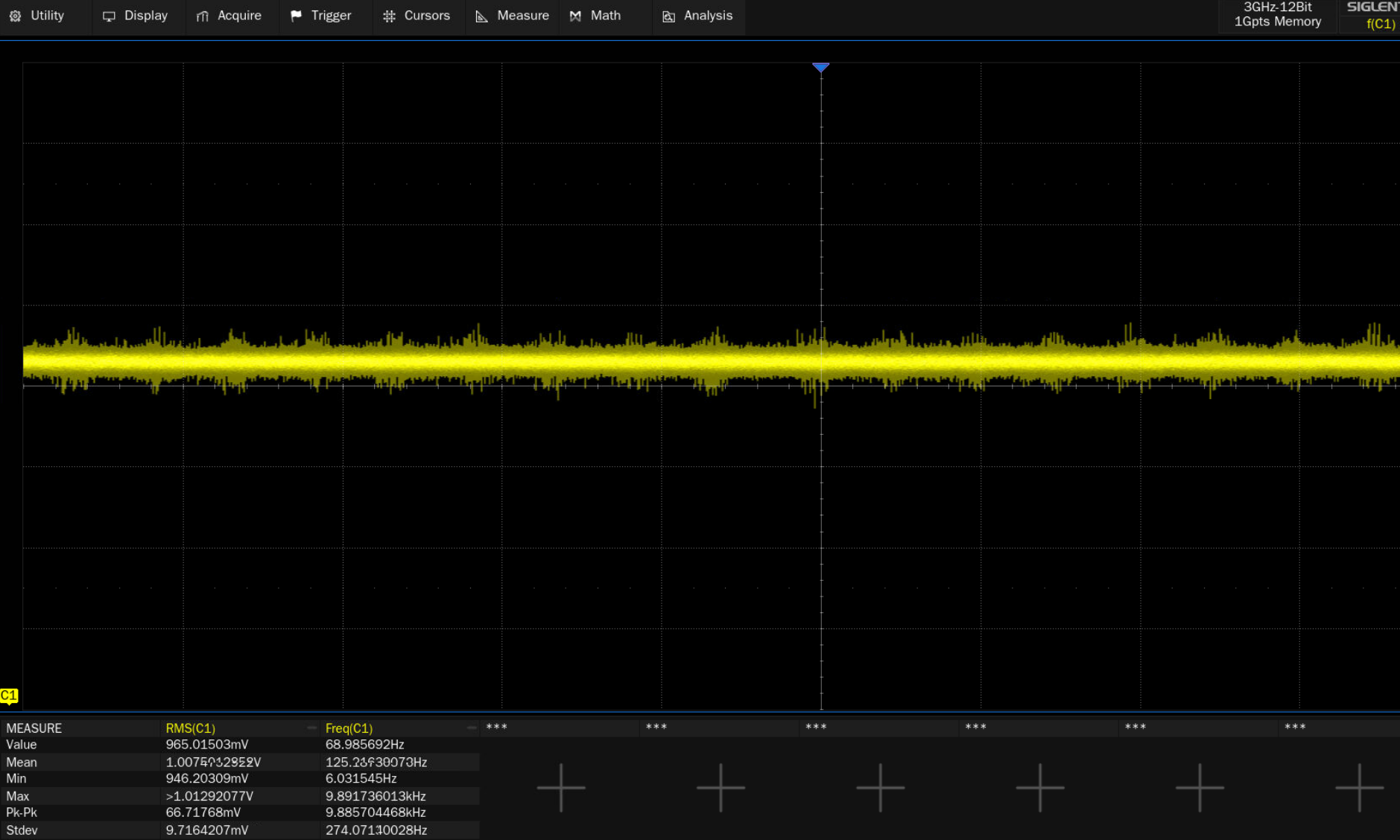The width and height of the screenshot is (1400, 840).
Task: Select the Freq(C1) measurement header
Action: click(x=349, y=728)
